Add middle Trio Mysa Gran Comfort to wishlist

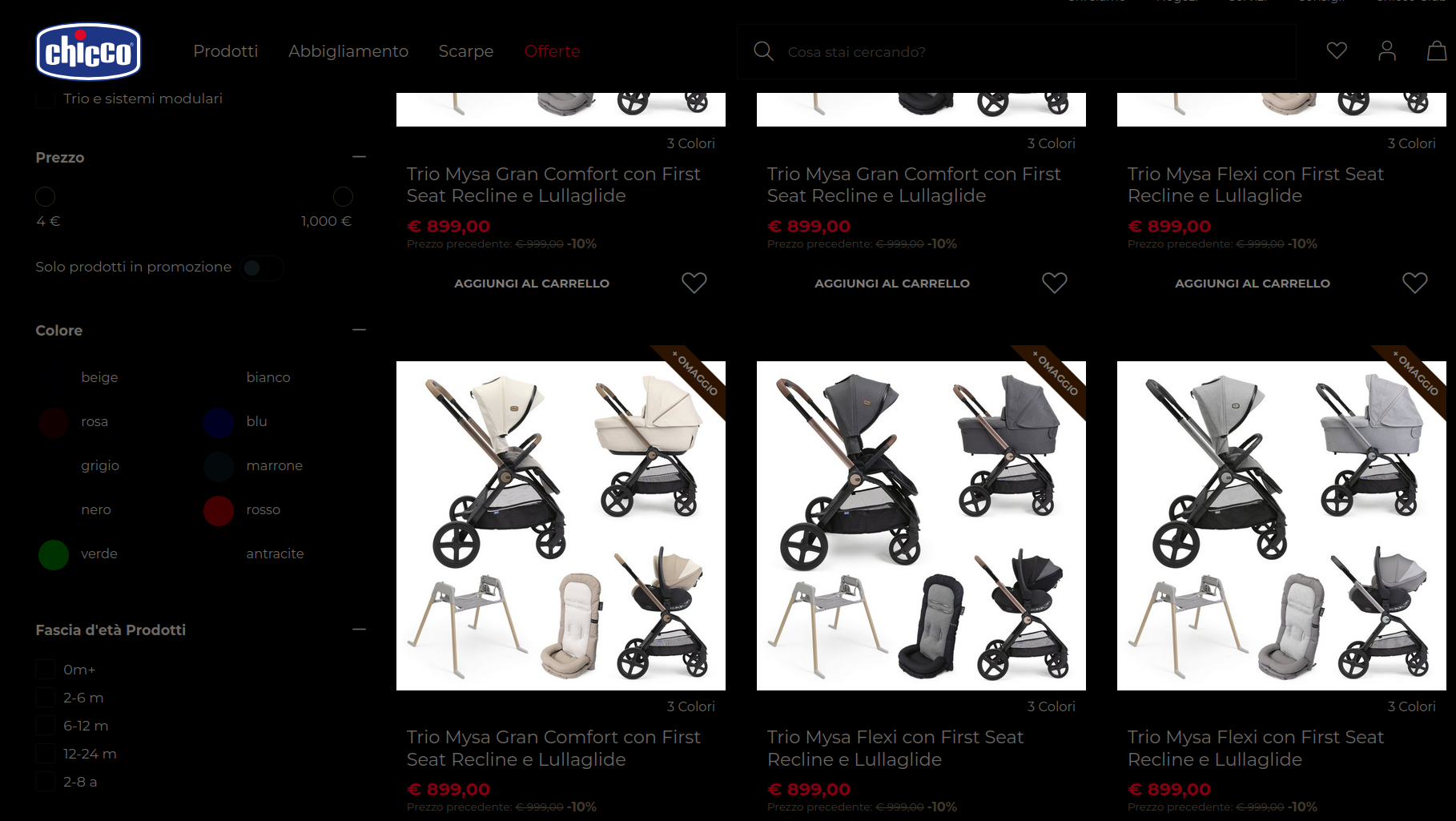(1055, 283)
